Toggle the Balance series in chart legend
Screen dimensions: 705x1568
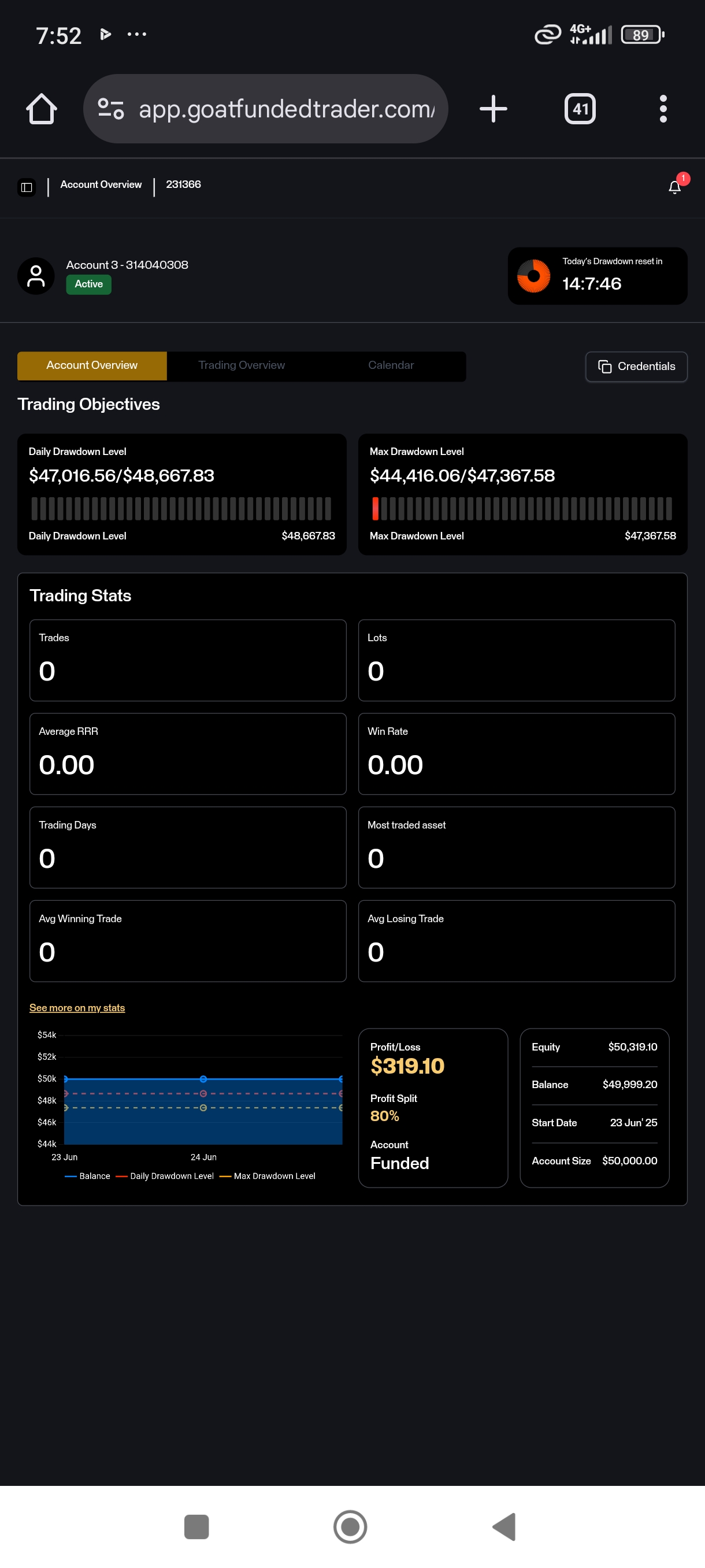88,1176
